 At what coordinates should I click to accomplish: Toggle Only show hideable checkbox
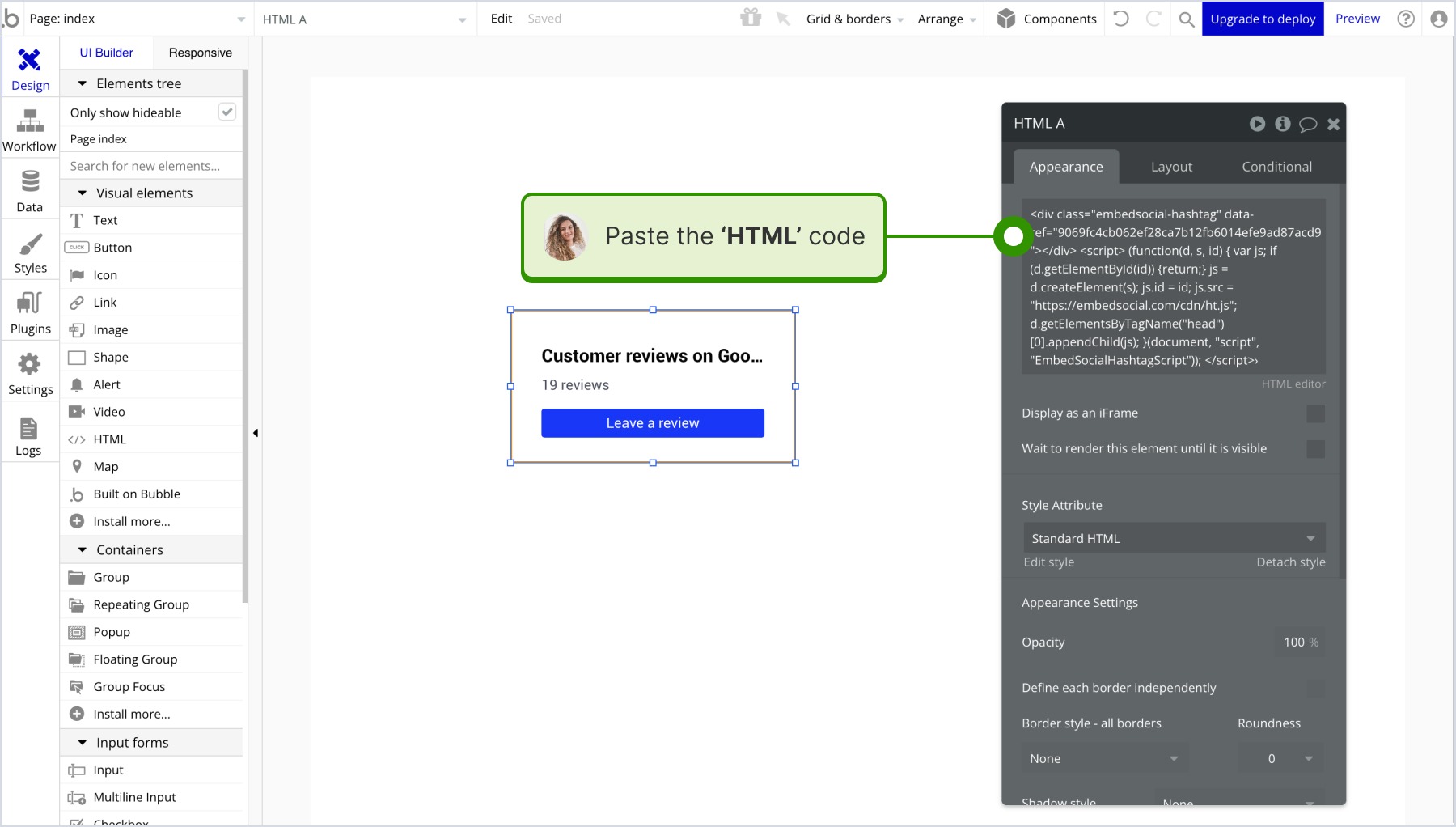[x=227, y=112]
